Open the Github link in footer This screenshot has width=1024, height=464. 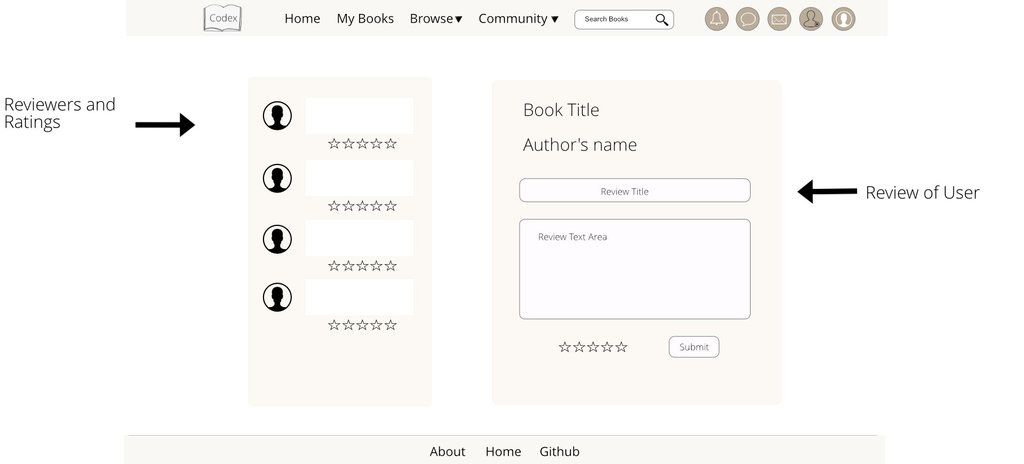[560, 452]
